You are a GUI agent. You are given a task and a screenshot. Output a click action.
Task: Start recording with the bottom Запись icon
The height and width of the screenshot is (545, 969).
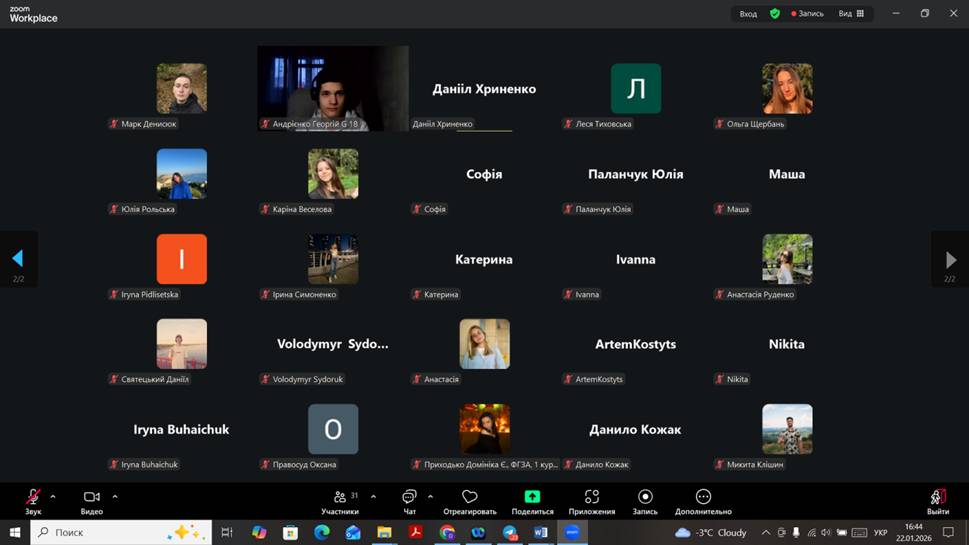point(645,497)
